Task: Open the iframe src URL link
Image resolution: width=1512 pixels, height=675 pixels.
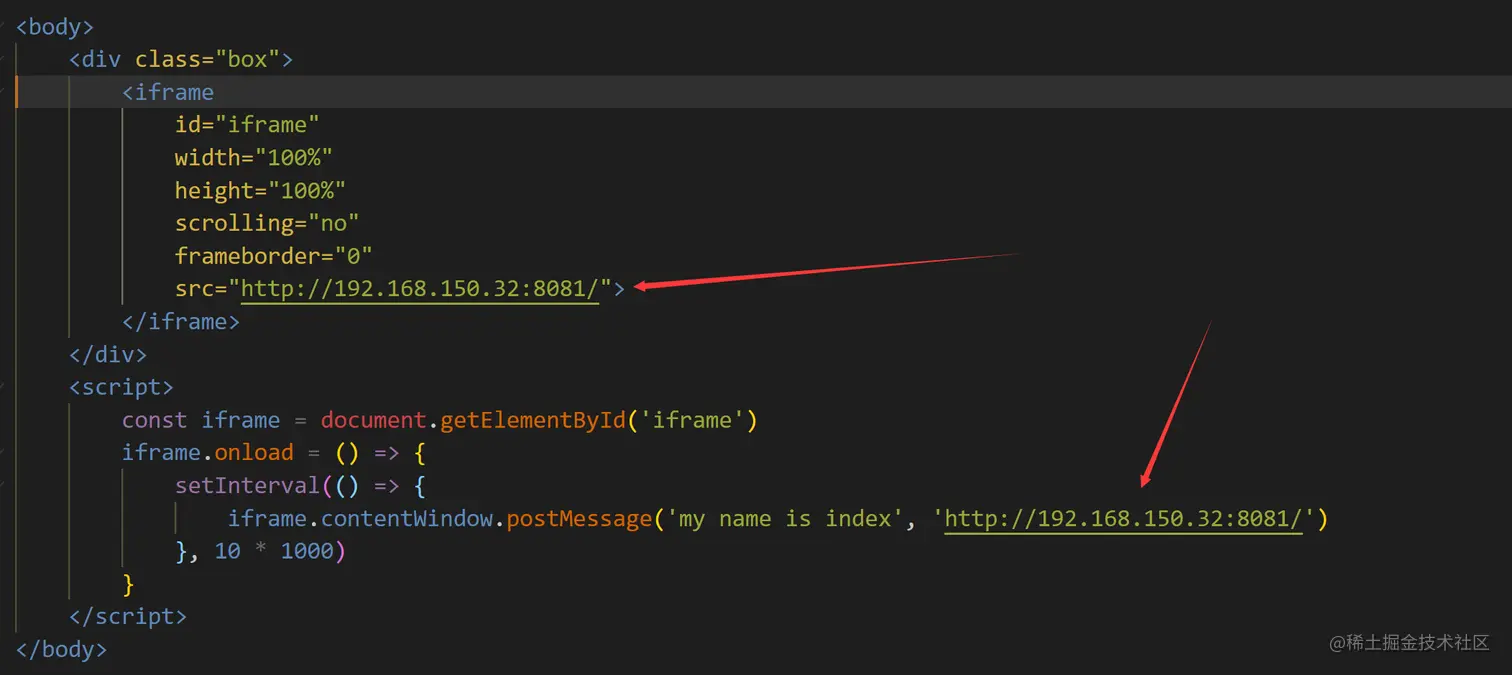Action: click(420, 288)
